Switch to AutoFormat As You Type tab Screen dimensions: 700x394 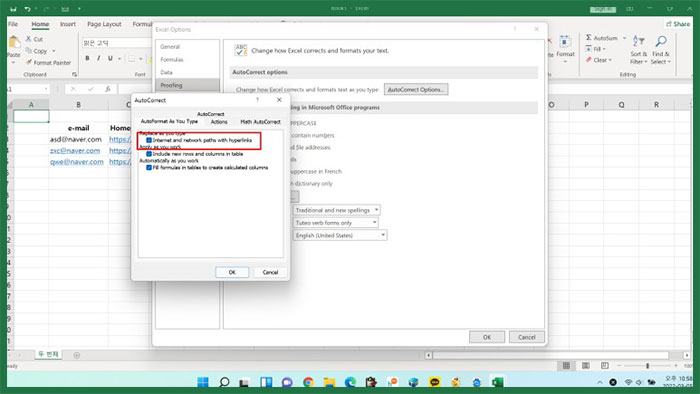(x=169, y=121)
